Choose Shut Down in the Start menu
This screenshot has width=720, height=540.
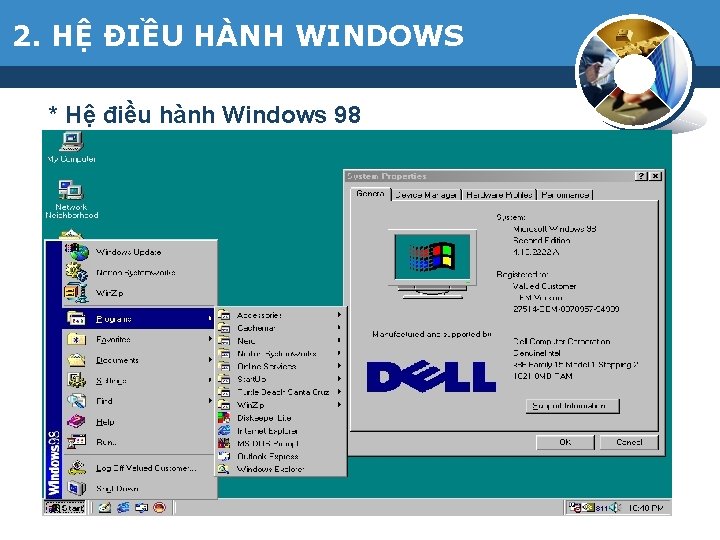coord(140,488)
